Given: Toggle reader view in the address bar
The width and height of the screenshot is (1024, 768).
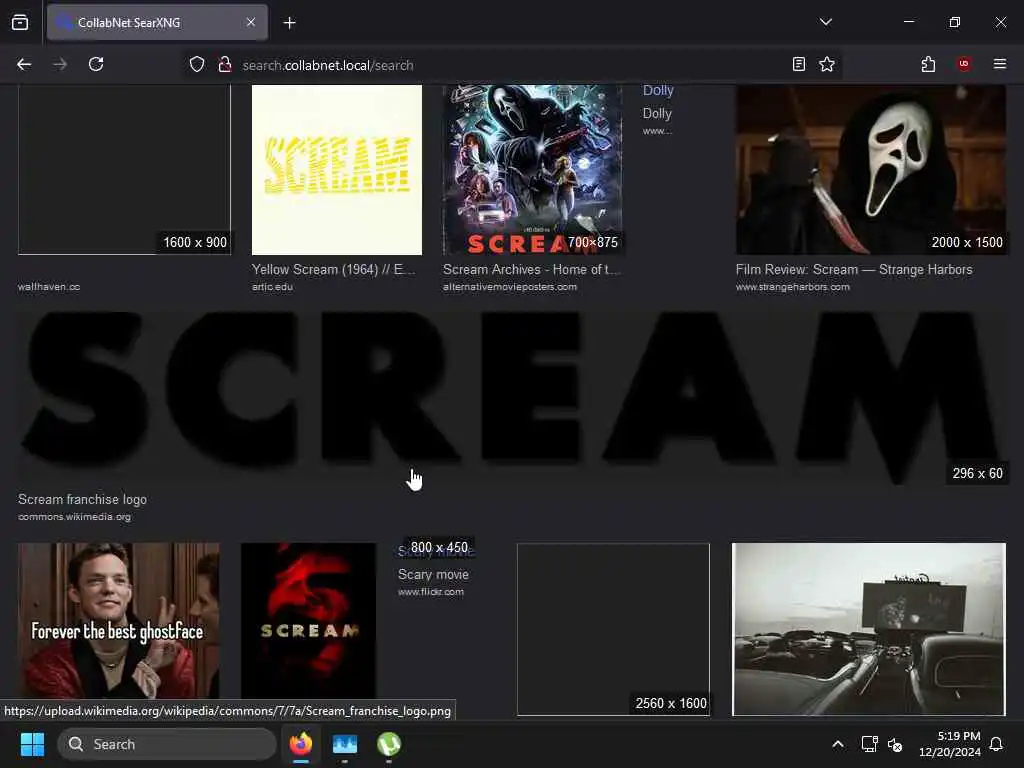Looking at the screenshot, I should (x=798, y=64).
